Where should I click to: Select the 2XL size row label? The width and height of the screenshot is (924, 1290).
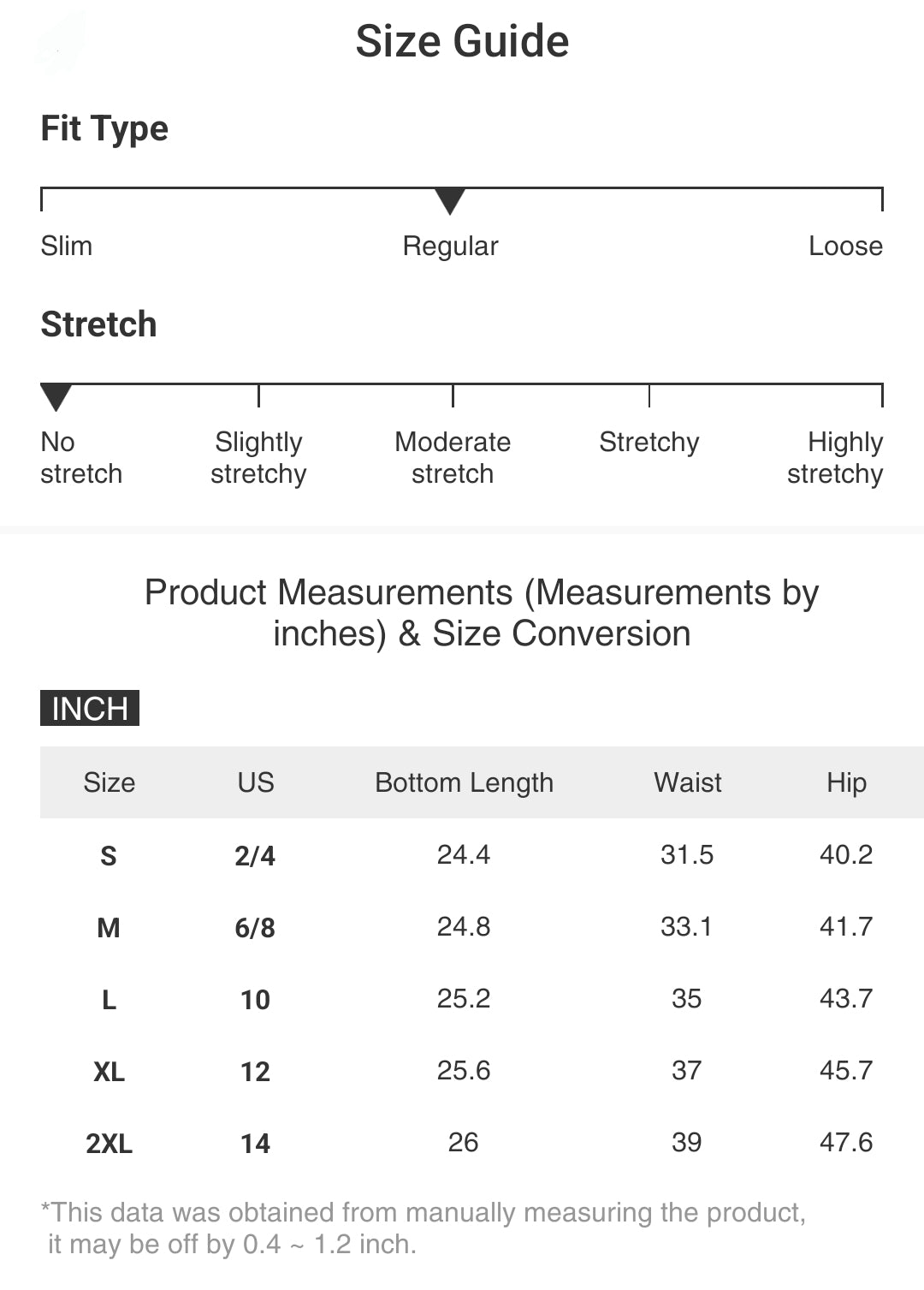point(109,1143)
